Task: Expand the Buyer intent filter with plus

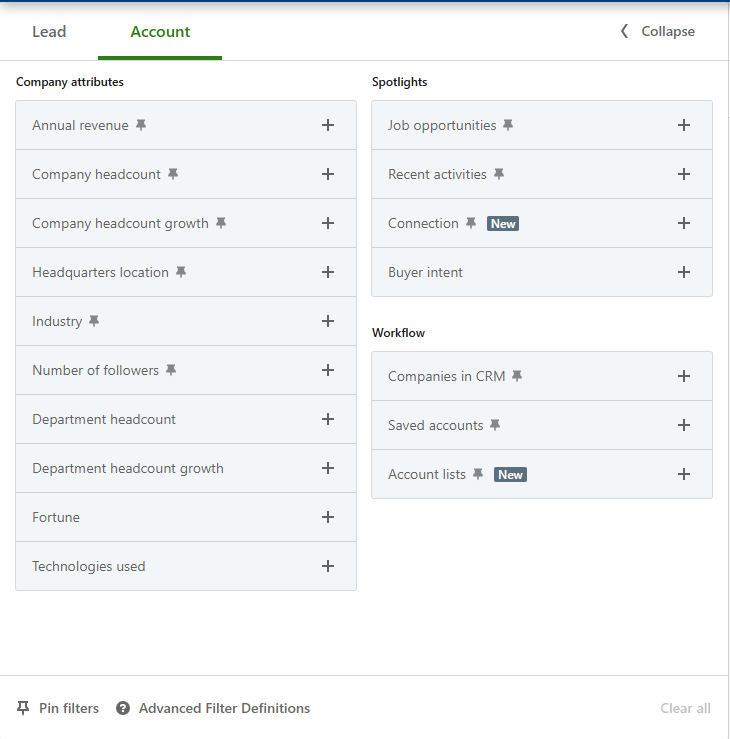Action: [x=684, y=272]
